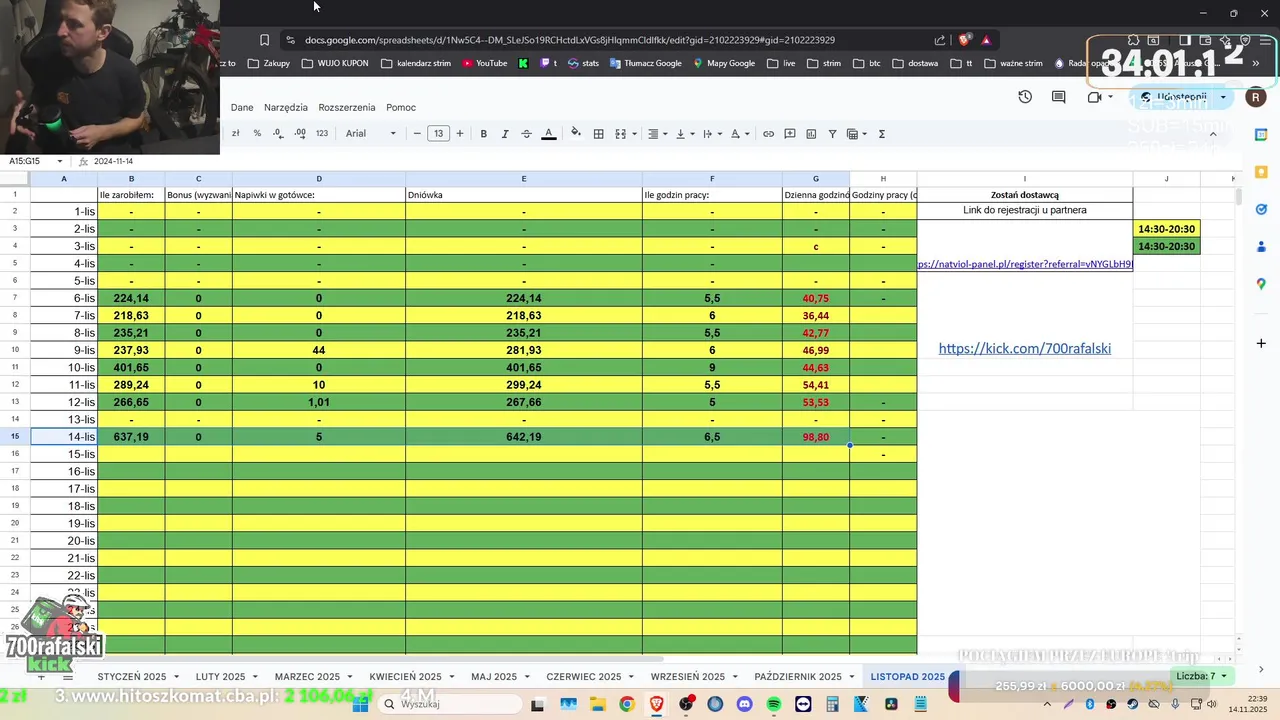Toggle italic formatting
Viewport: 1280px width, 720px height.
[505, 133]
